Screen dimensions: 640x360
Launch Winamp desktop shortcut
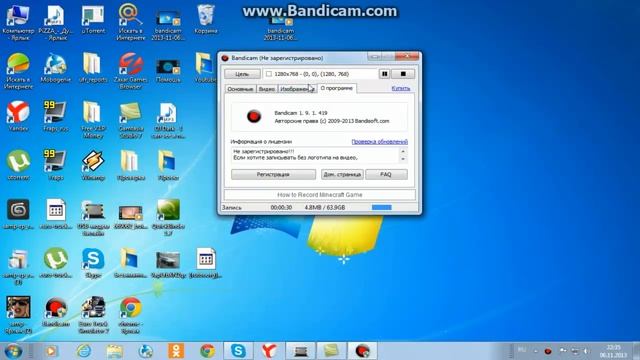93,165
